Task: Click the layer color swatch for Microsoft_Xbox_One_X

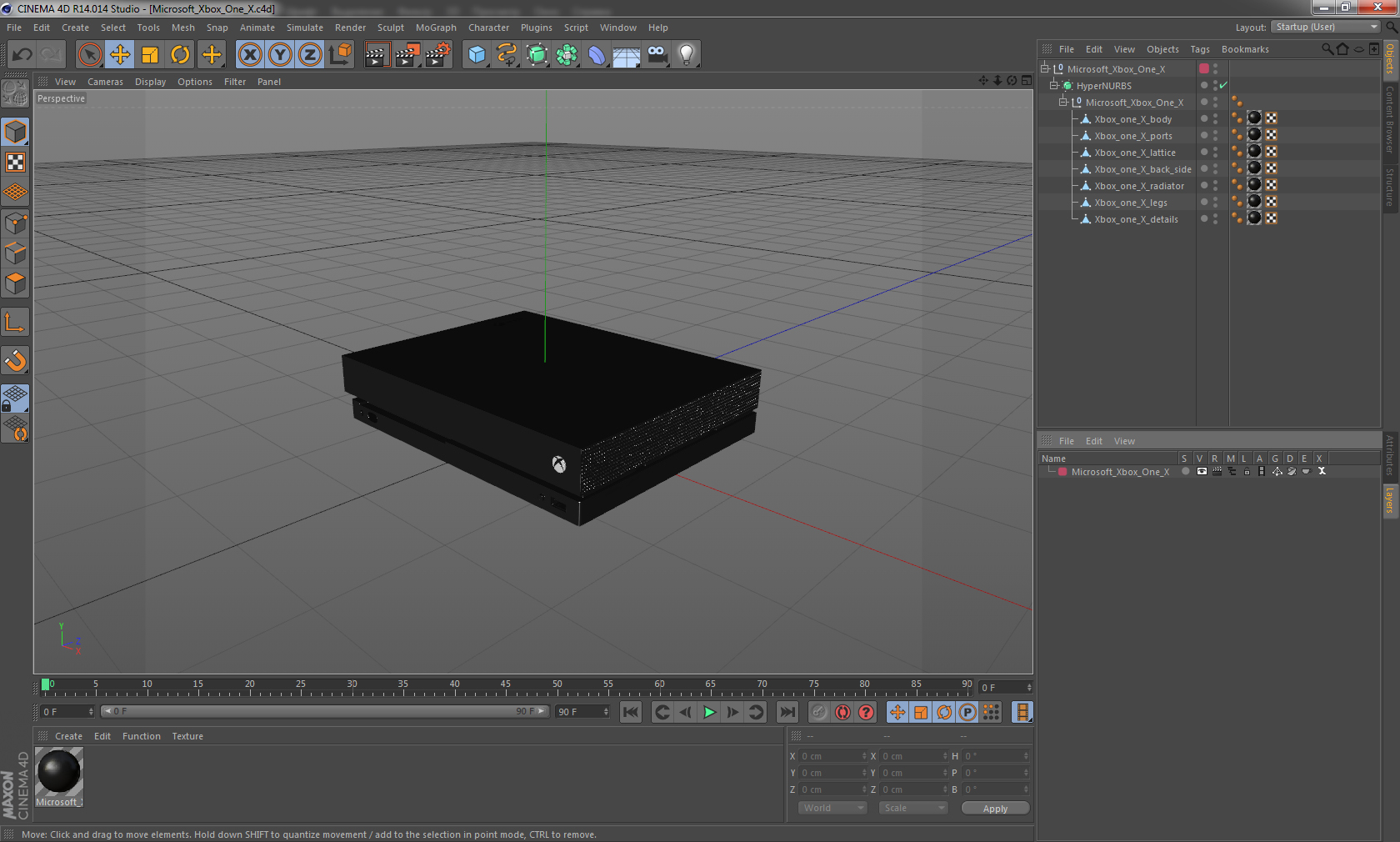Action: click(x=1062, y=472)
